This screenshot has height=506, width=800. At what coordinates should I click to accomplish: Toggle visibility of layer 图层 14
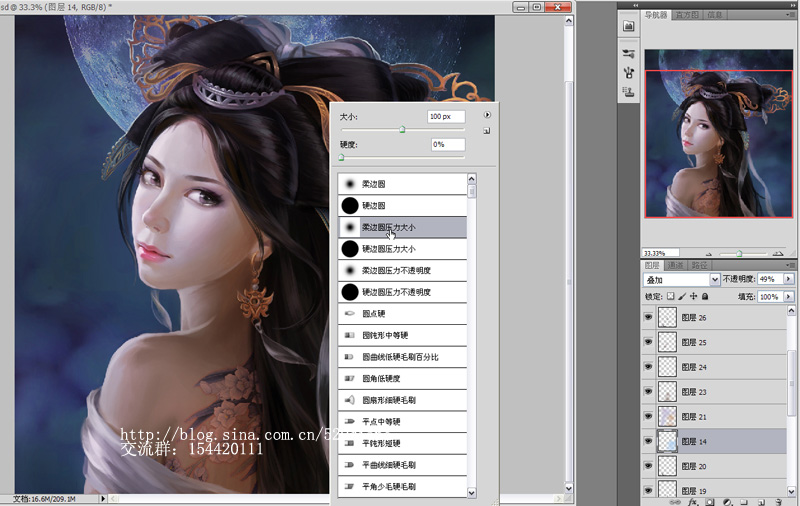tap(648, 441)
